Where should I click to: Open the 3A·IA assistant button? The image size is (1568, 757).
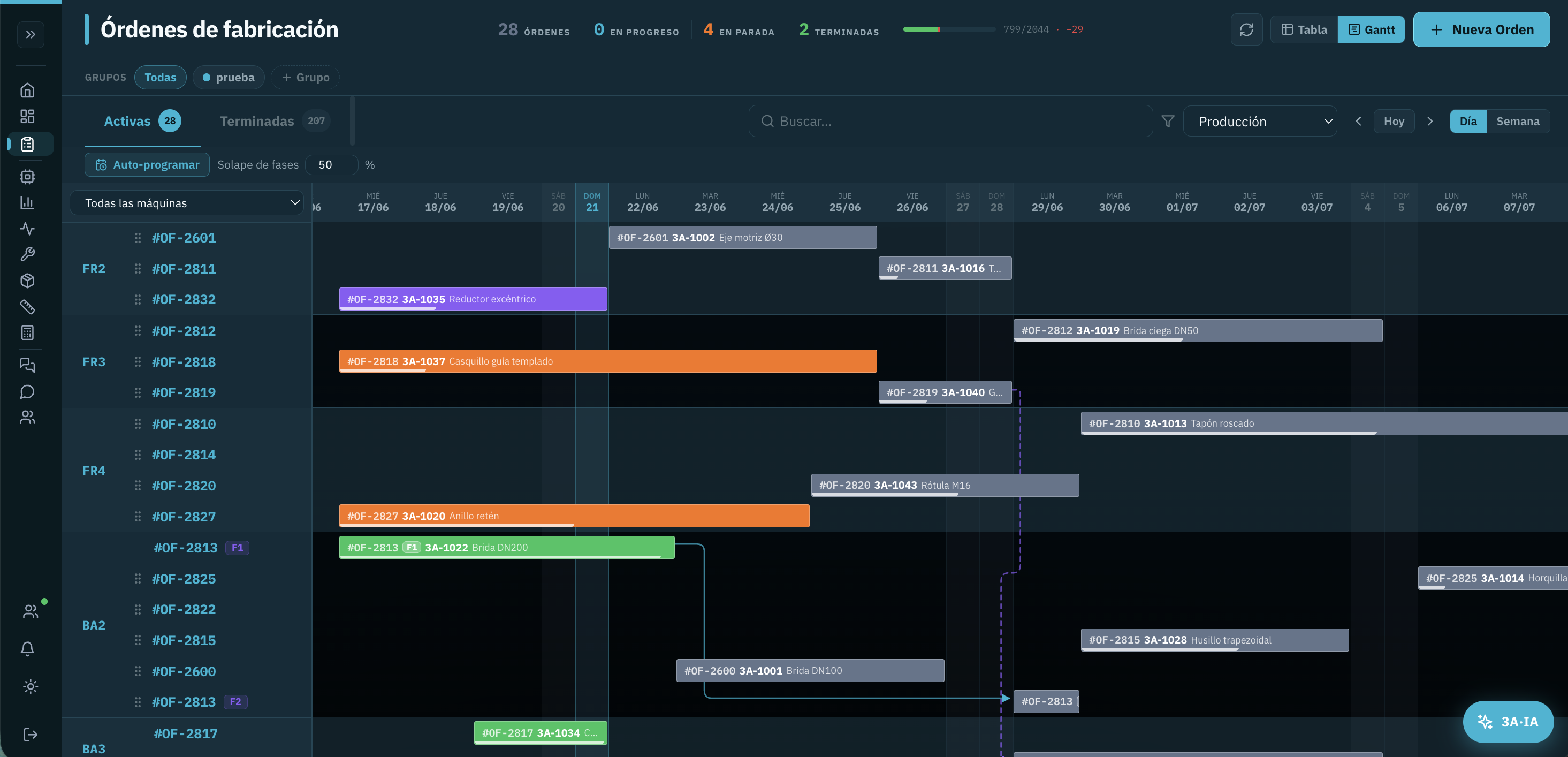tap(1508, 722)
